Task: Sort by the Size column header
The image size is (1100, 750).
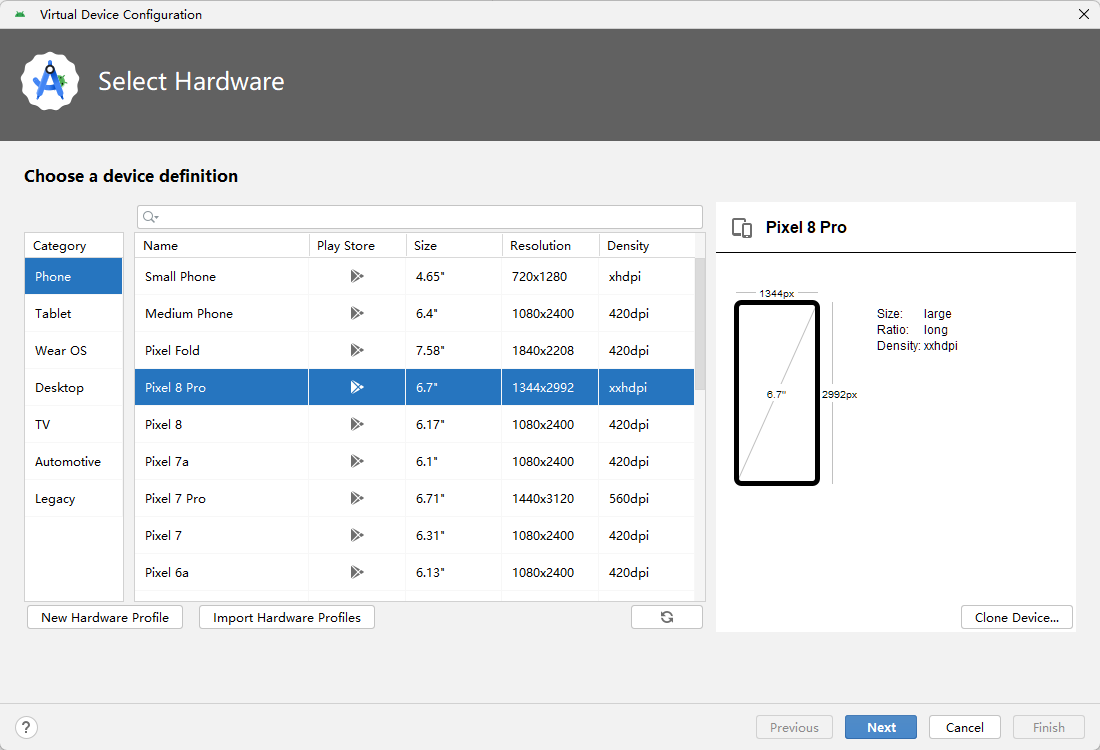Action: click(x=454, y=246)
